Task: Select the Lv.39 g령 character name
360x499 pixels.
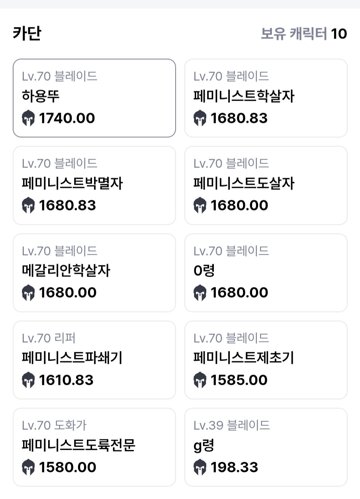Action: tap(204, 446)
